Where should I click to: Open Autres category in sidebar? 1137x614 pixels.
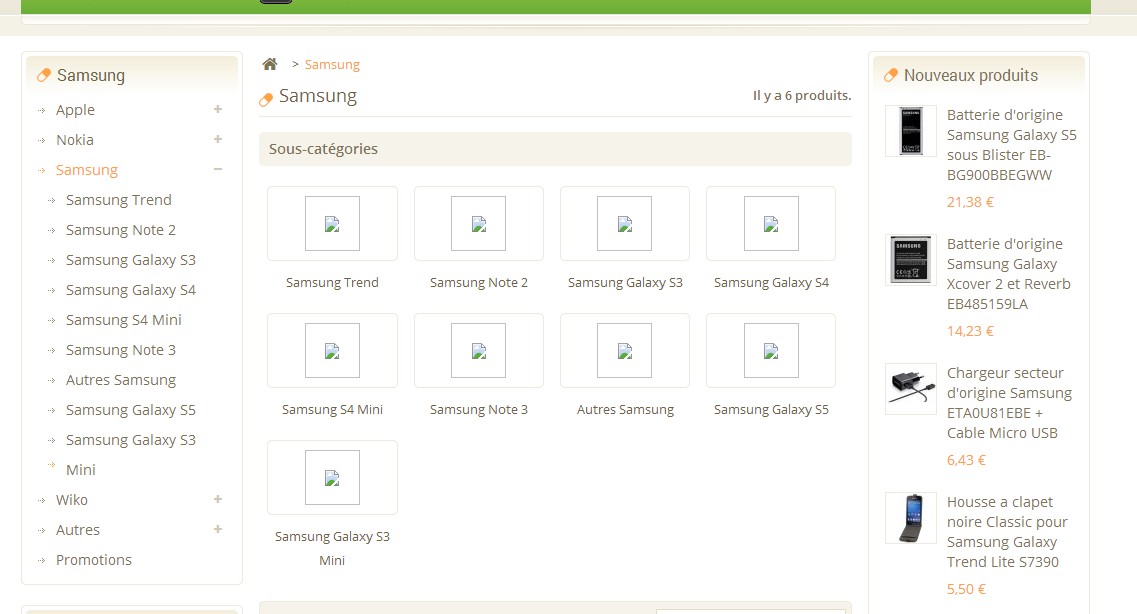(x=78, y=530)
